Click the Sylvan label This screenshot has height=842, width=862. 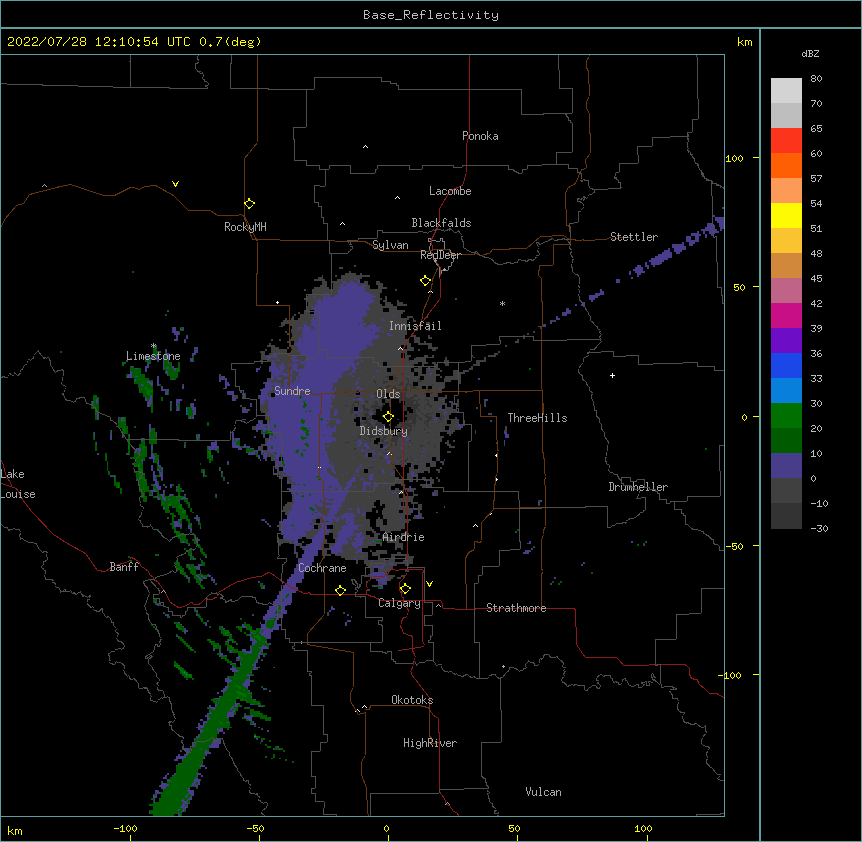(390, 245)
